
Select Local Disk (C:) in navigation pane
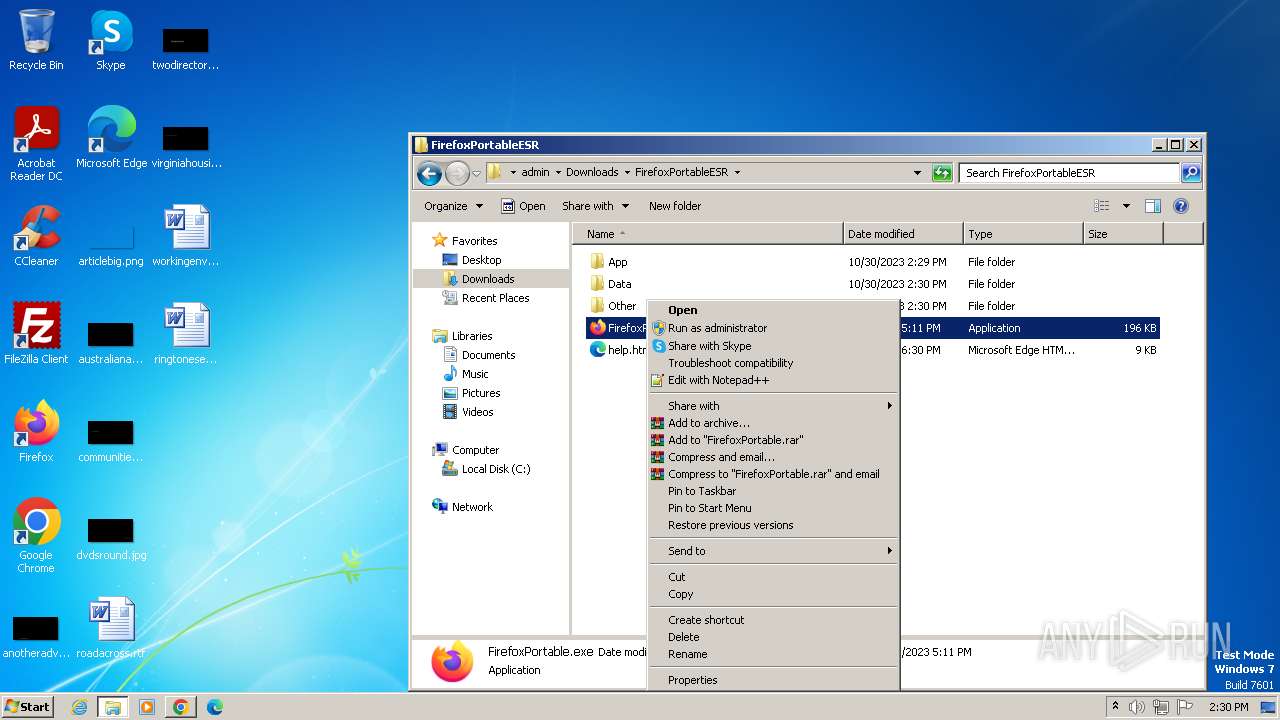486,469
